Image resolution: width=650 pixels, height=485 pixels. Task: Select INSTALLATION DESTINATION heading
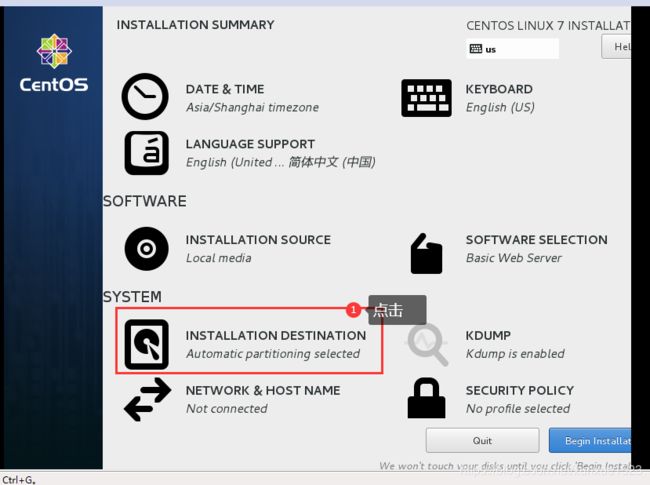[276, 335]
